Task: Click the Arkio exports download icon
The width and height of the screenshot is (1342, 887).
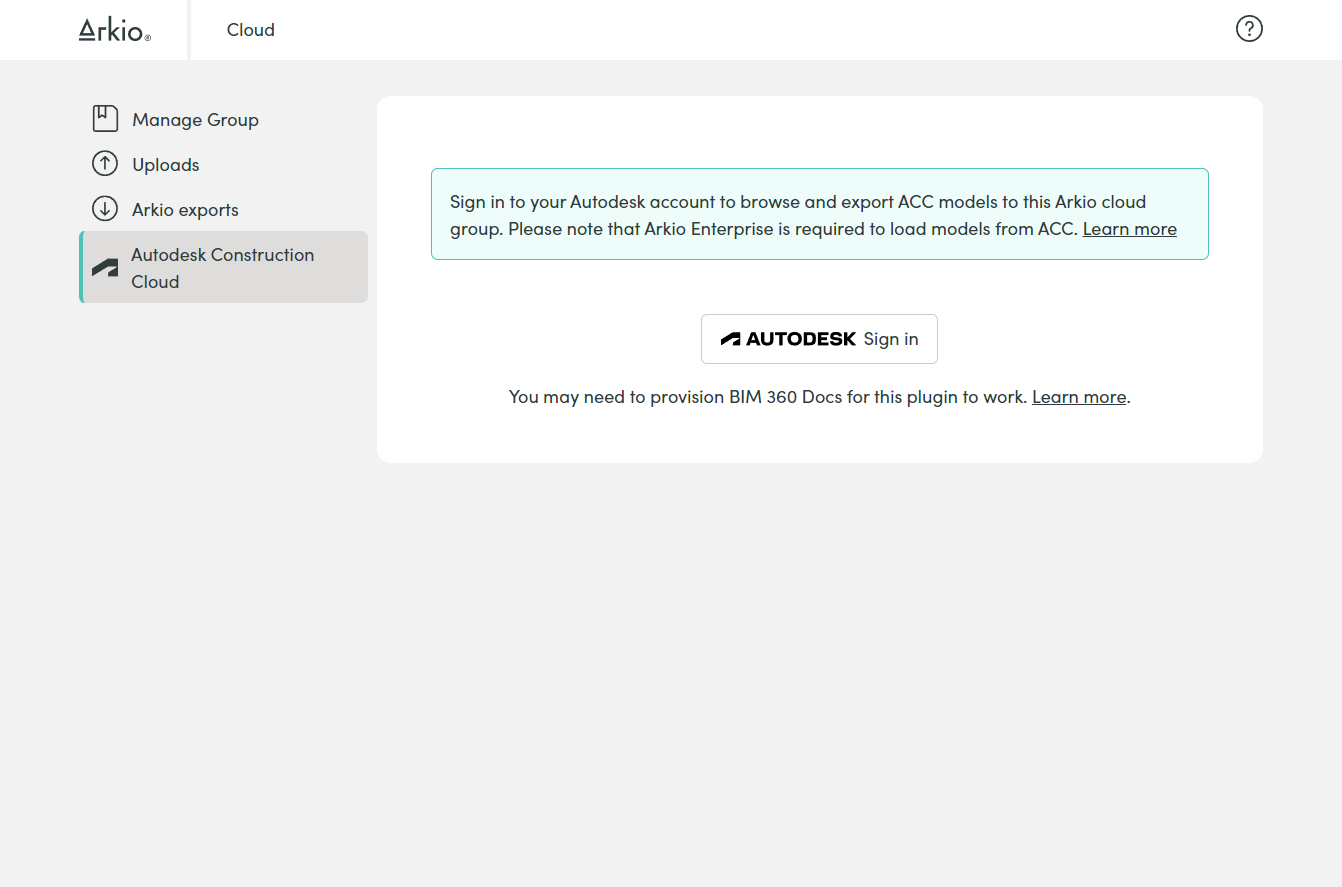Action: (x=105, y=209)
